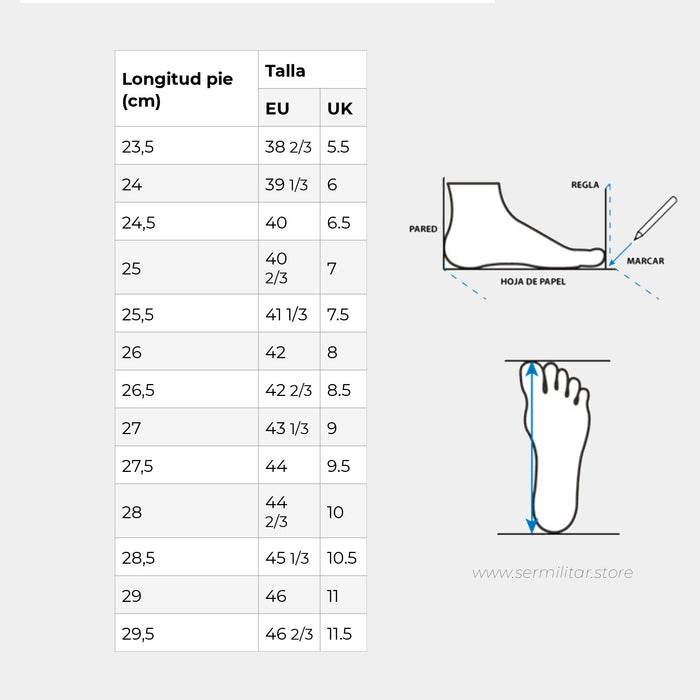Open the www.sermilitar.store link
Screen dimensions: 700x700
pyautogui.click(x=552, y=573)
